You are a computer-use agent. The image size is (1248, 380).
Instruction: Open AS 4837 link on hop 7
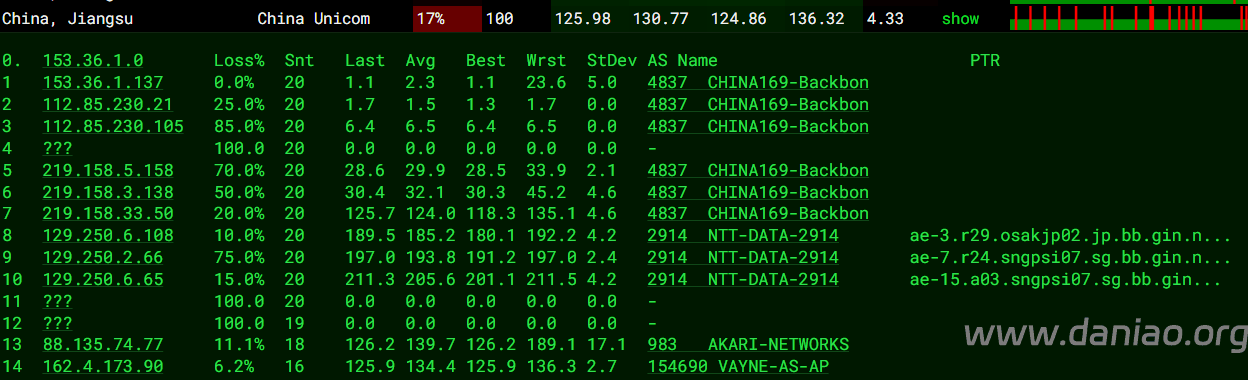coord(758,214)
